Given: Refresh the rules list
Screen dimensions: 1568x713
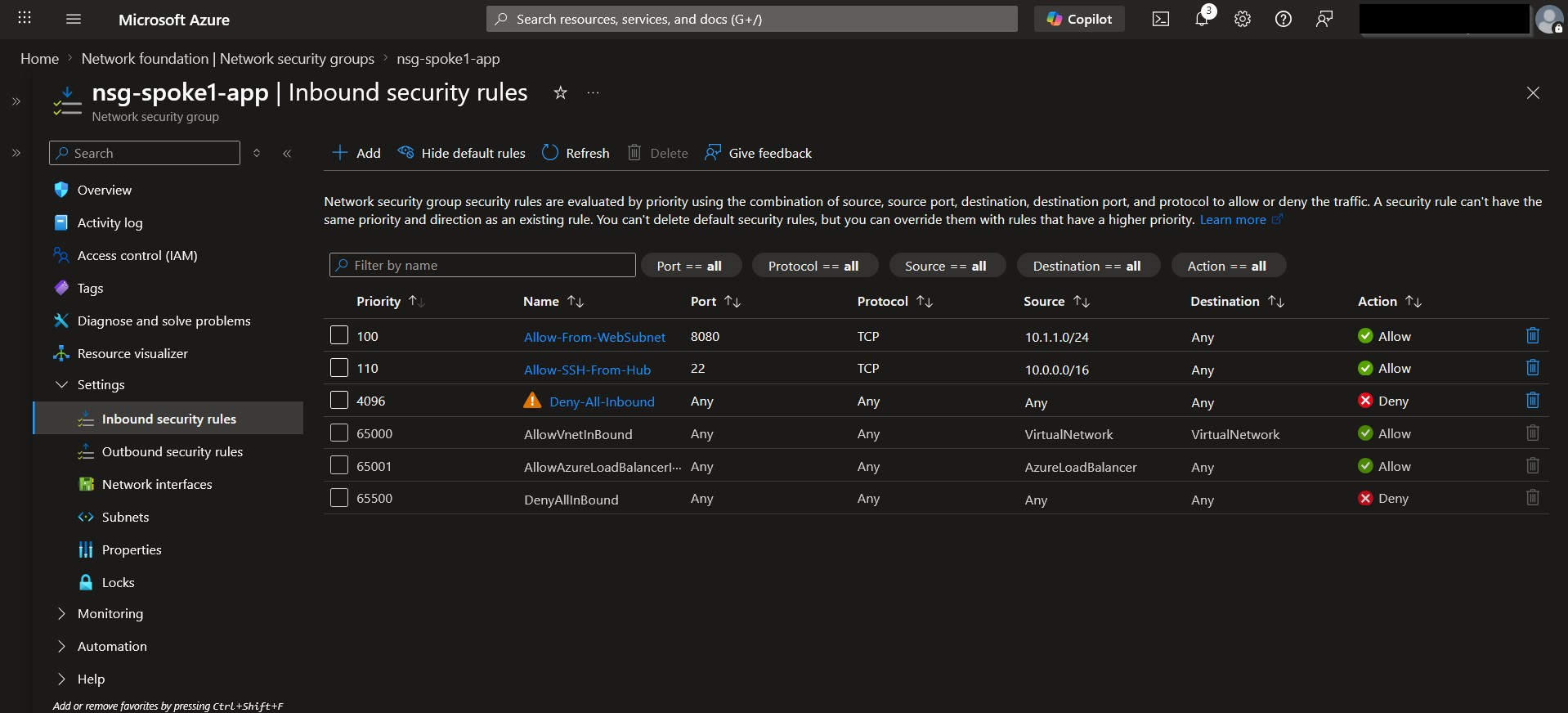Looking at the screenshot, I should pos(576,153).
